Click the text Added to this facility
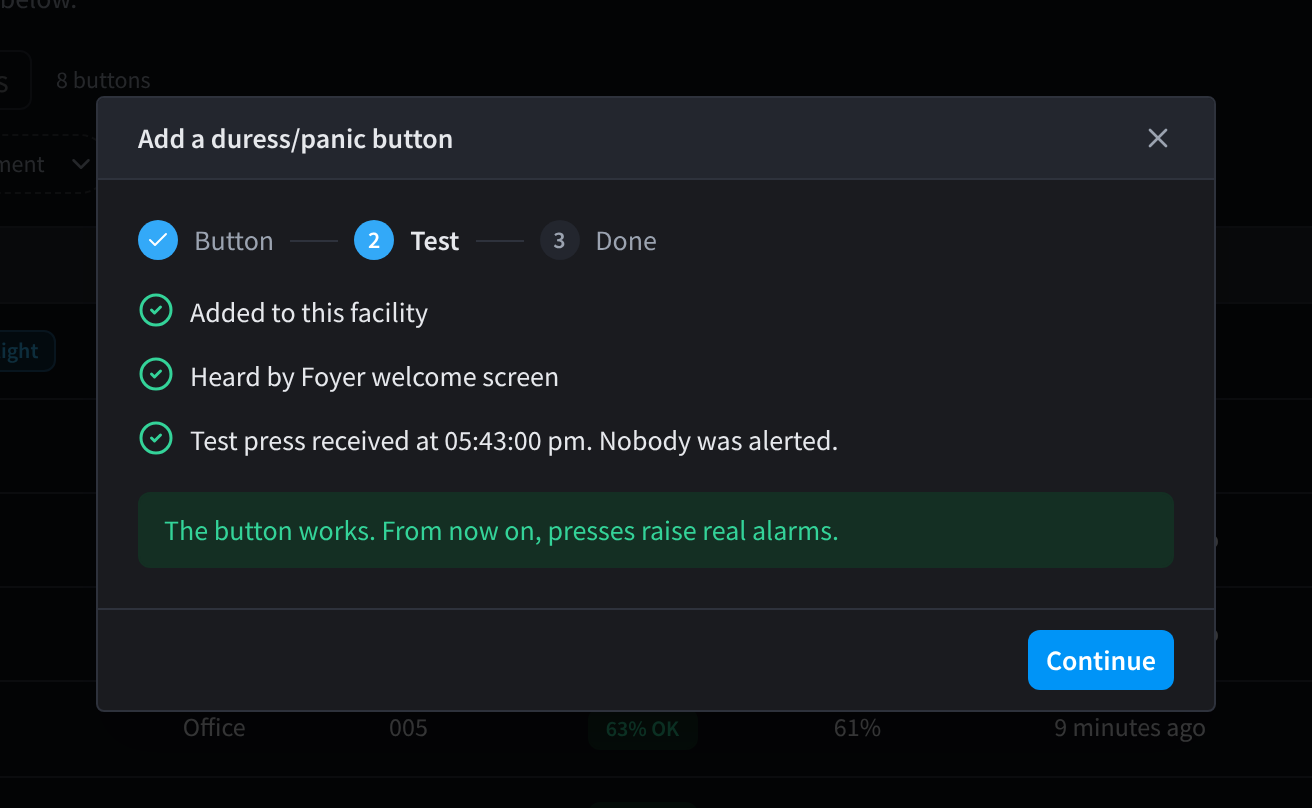The image size is (1312, 808). pyautogui.click(x=309, y=313)
